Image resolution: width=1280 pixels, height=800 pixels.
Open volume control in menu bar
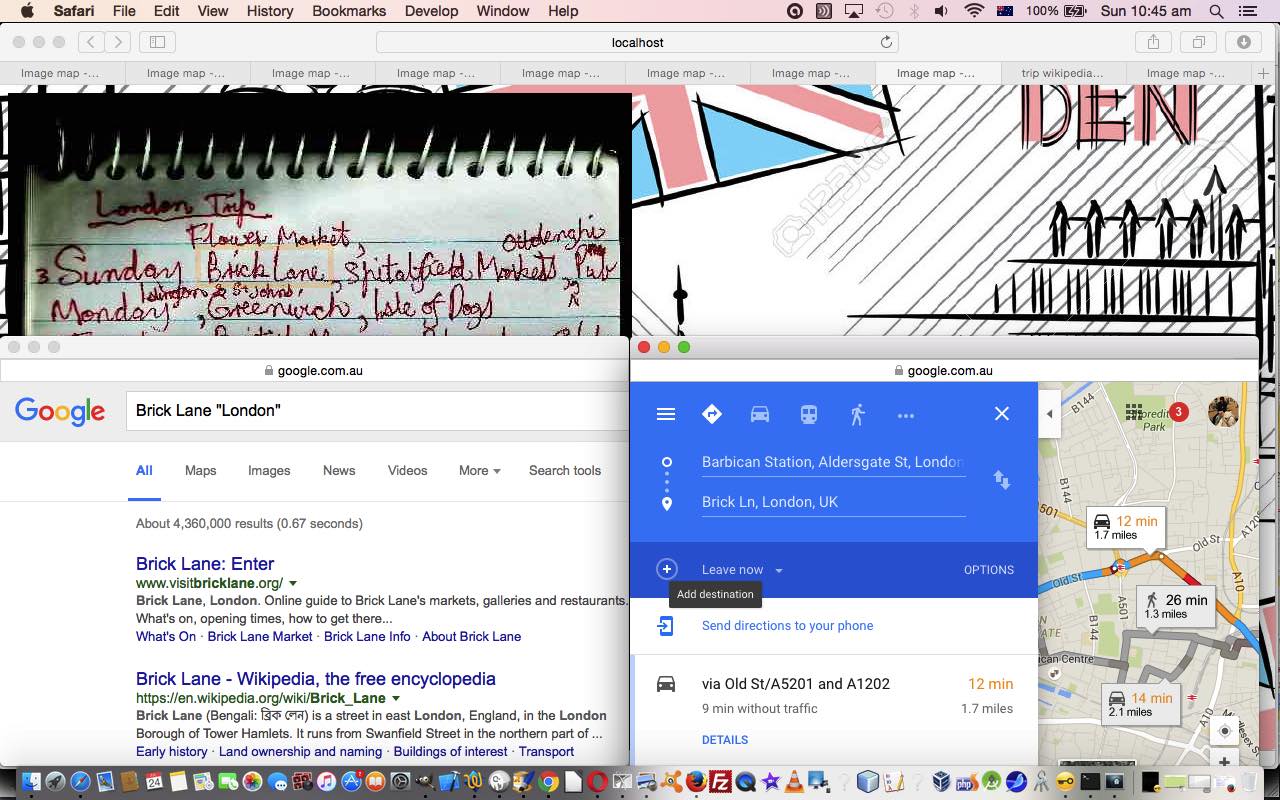(941, 11)
